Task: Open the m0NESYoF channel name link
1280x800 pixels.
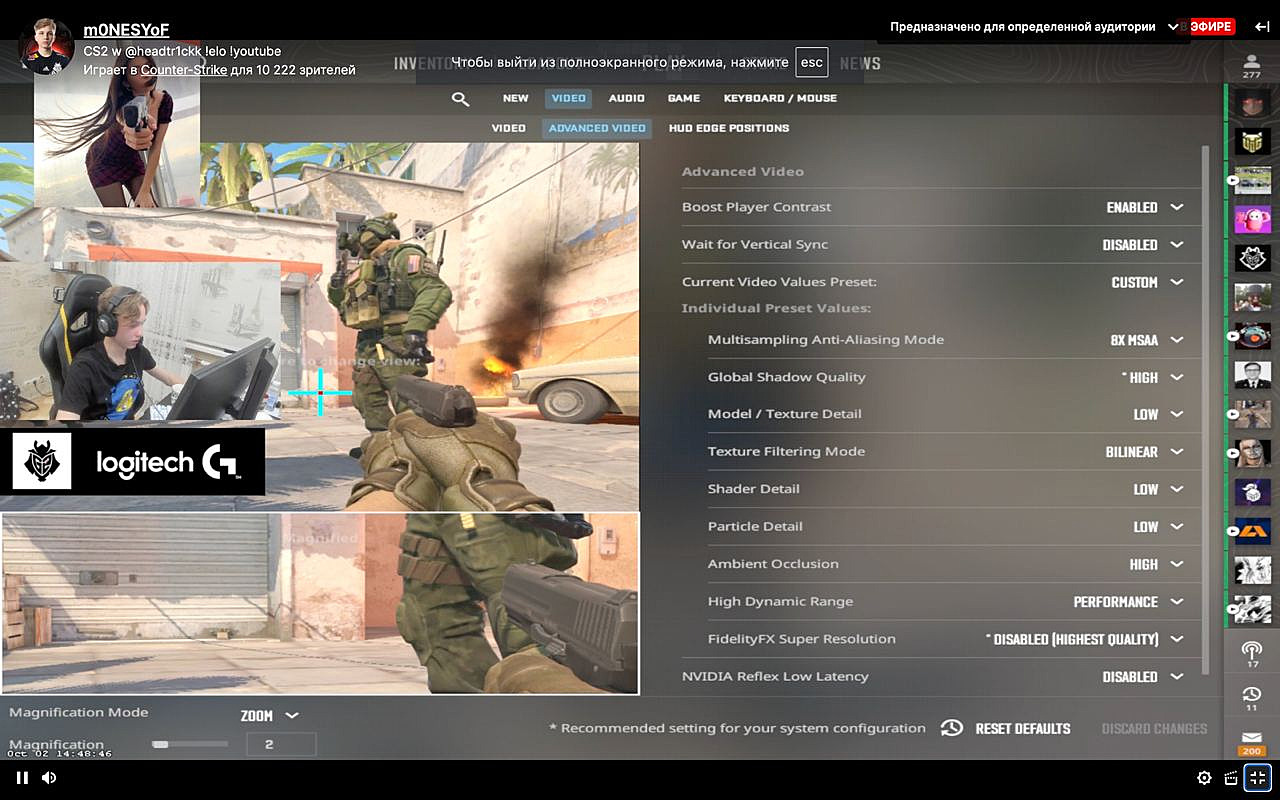Action: click(x=126, y=30)
